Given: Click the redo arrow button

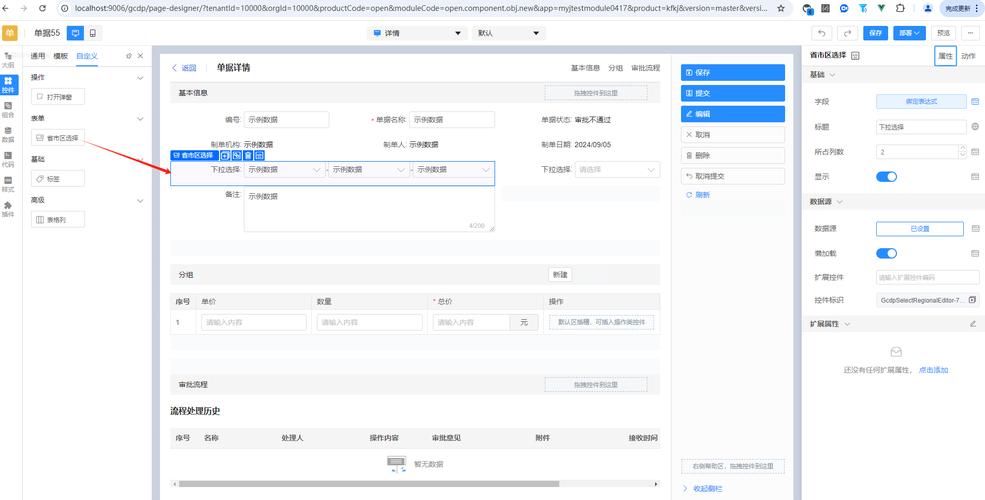Looking at the screenshot, I should click(x=847, y=33).
